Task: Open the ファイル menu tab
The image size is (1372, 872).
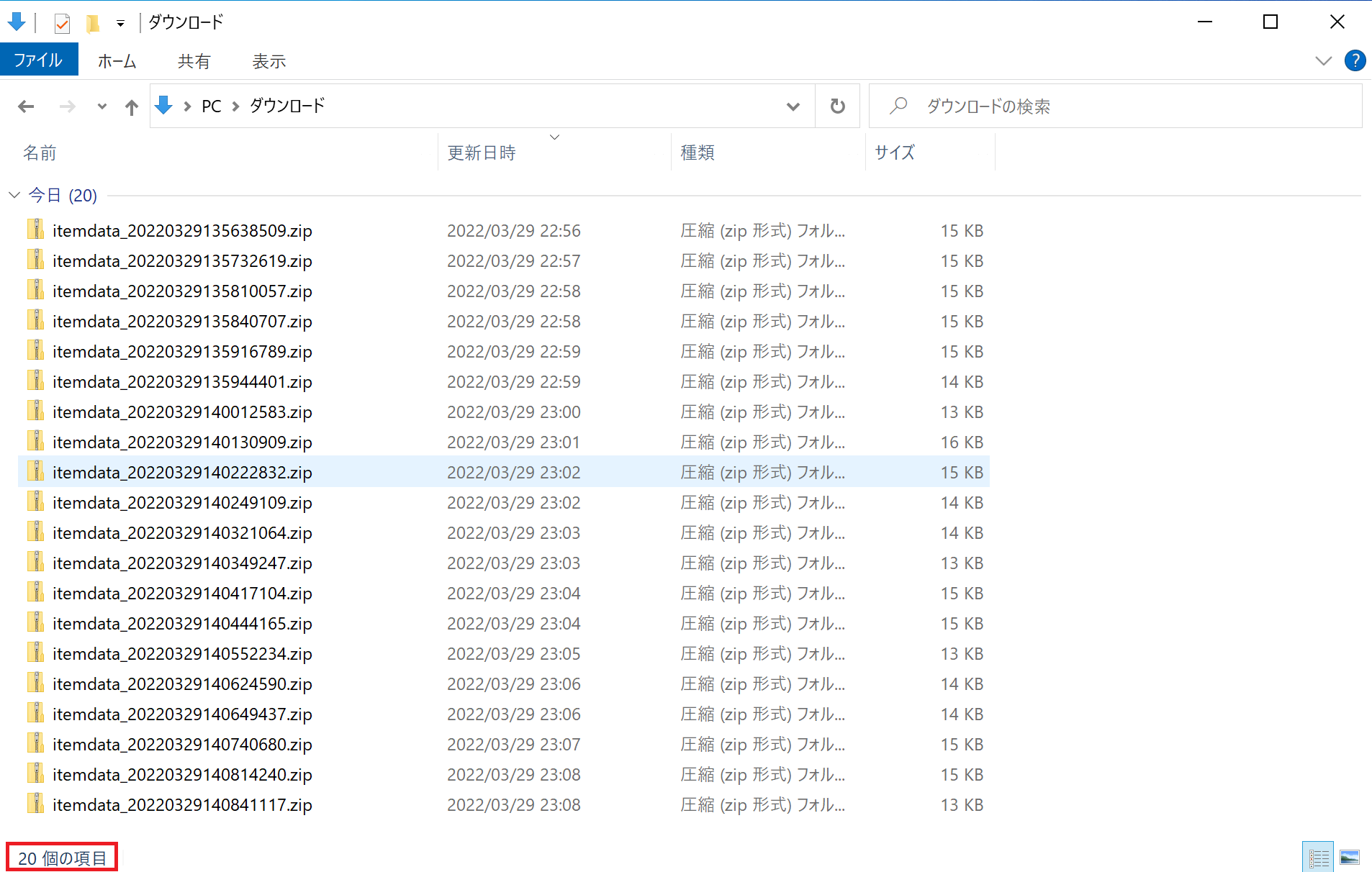Action: (x=39, y=60)
